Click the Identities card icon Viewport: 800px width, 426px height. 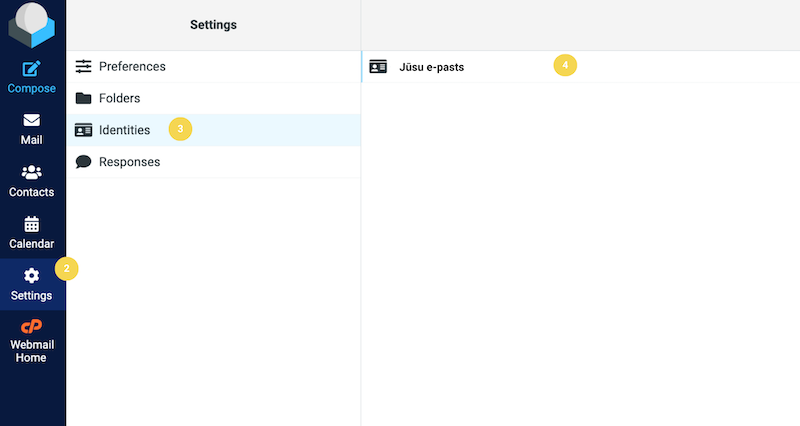click(x=83, y=130)
